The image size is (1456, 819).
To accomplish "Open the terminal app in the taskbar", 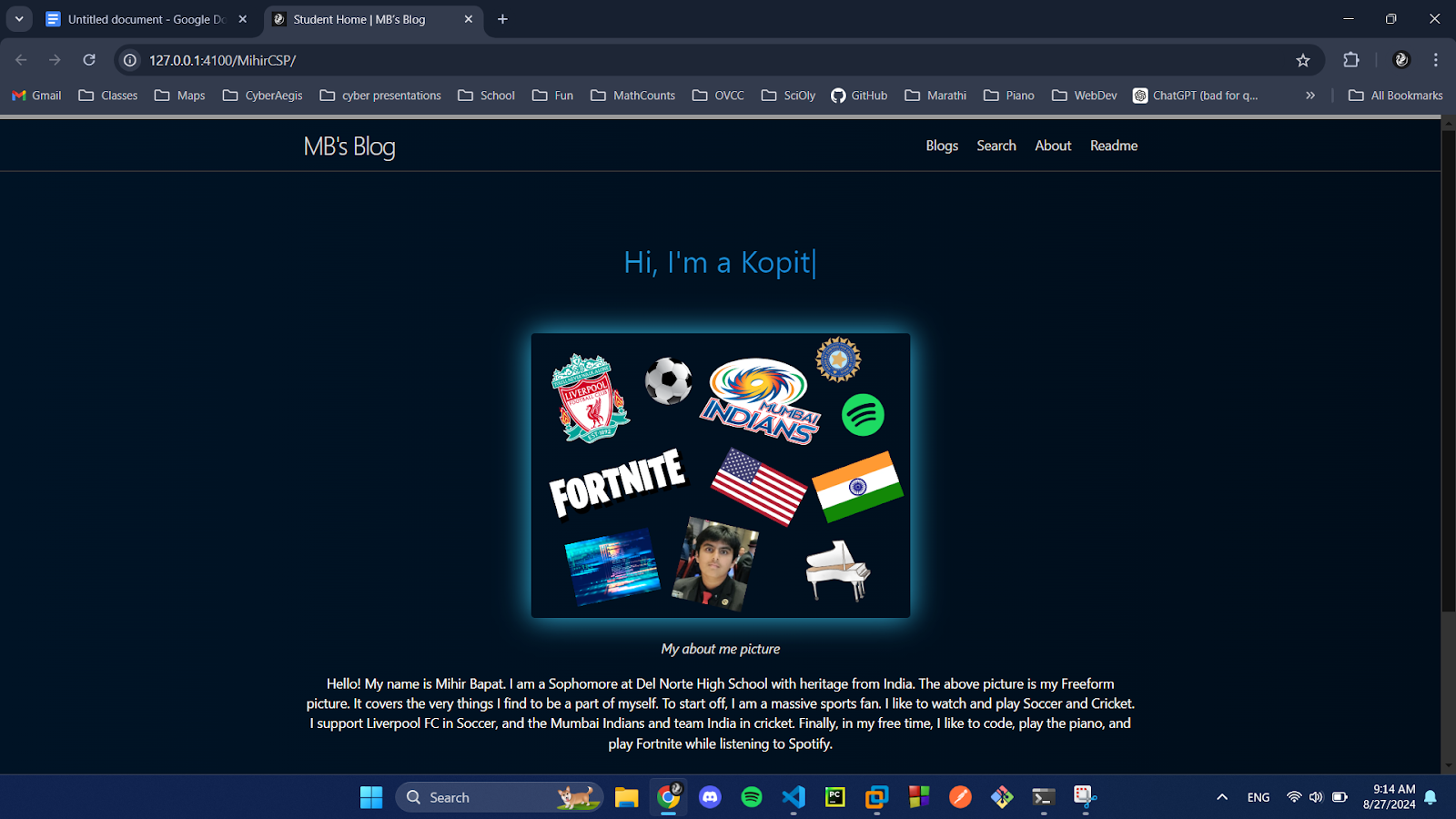I will pyautogui.click(x=1044, y=797).
